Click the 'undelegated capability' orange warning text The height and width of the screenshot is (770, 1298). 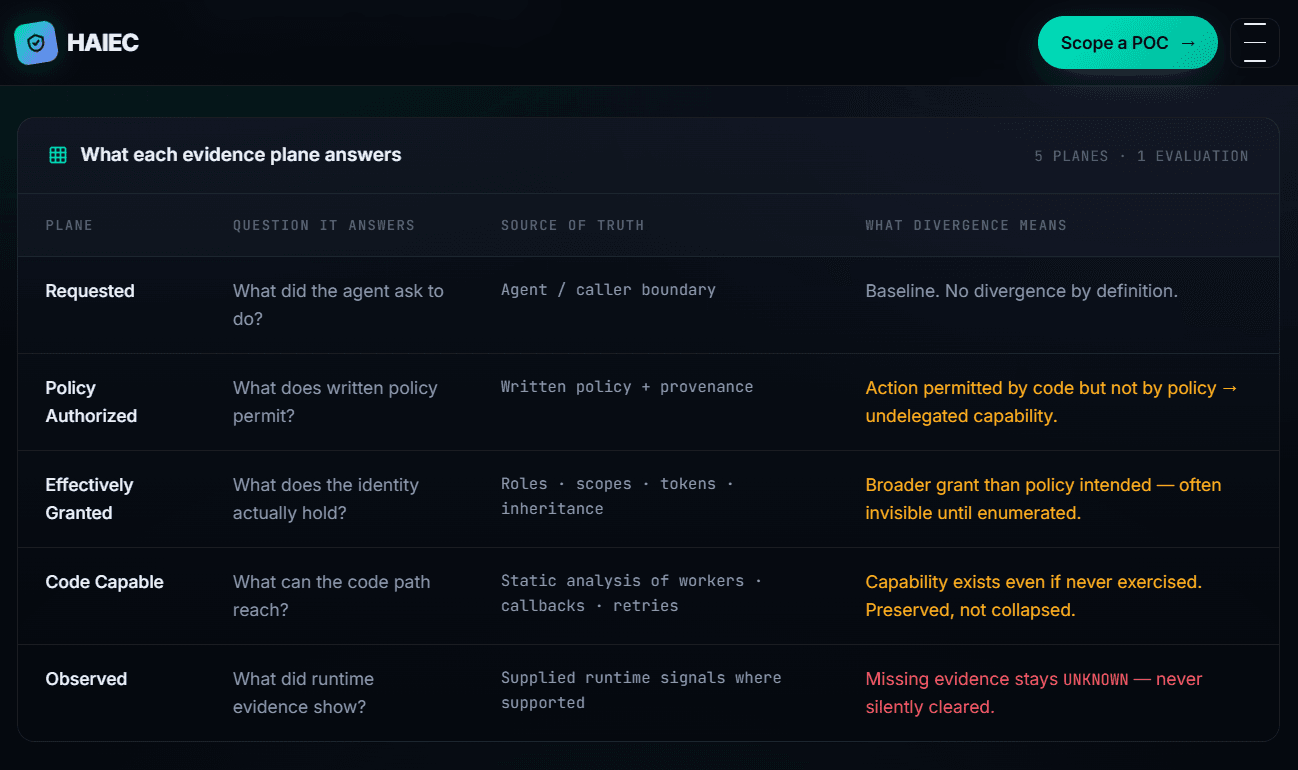coord(961,416)
